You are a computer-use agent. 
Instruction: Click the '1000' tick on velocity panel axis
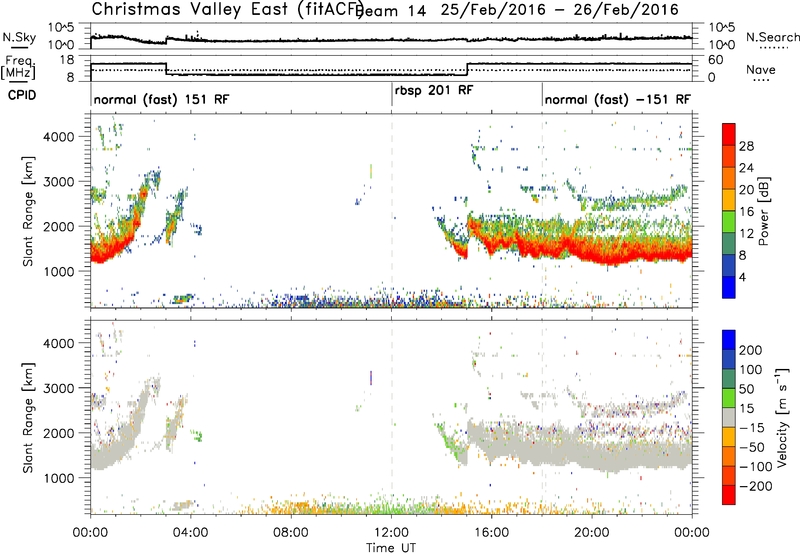[58, 478]
